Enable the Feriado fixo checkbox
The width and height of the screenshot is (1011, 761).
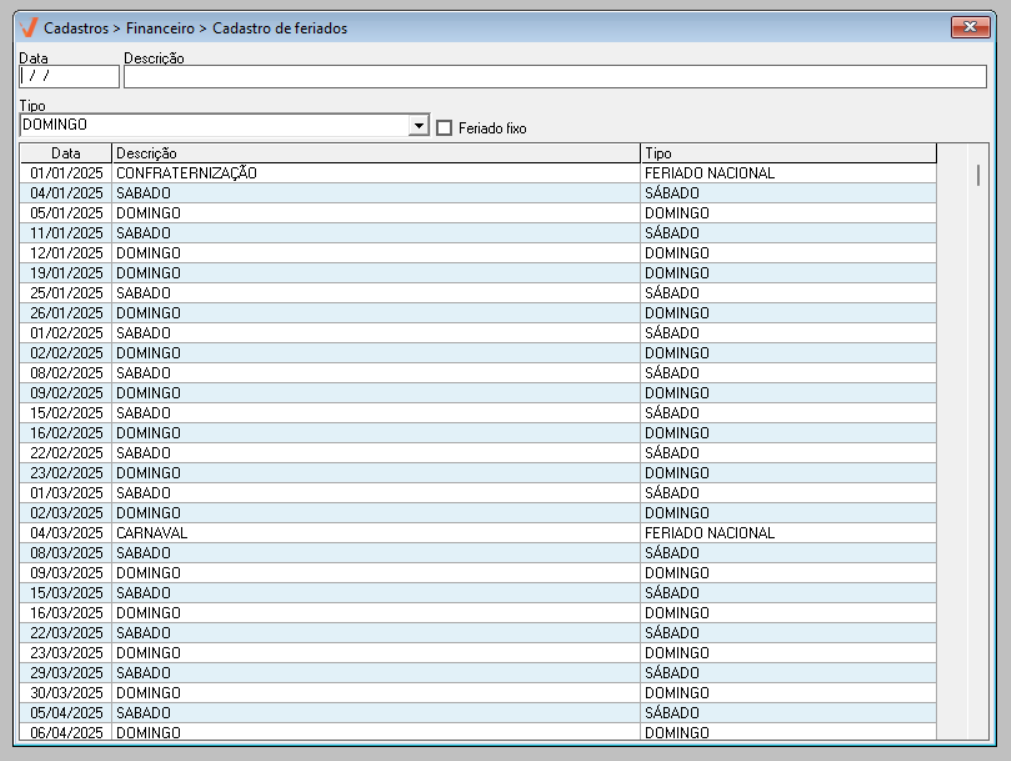tap(445, 128)
